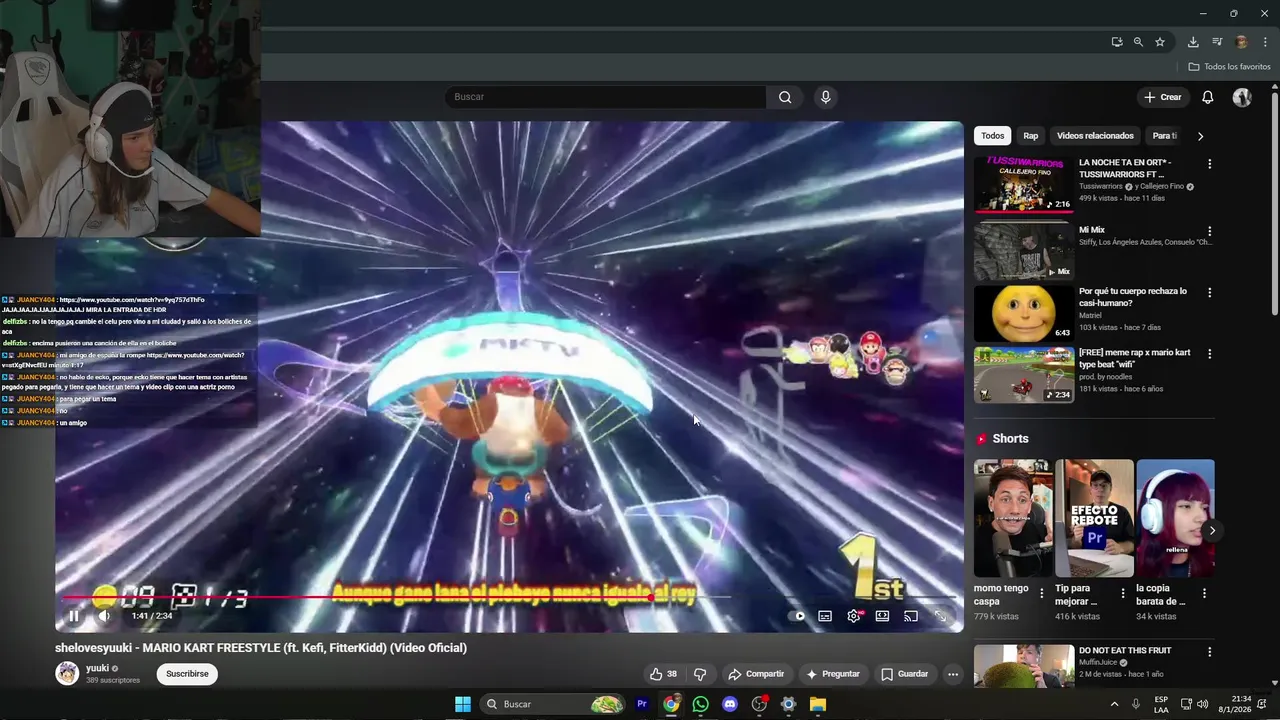
Task: Open options for Tip para mejorar short
Action: tap(1123, 593)
